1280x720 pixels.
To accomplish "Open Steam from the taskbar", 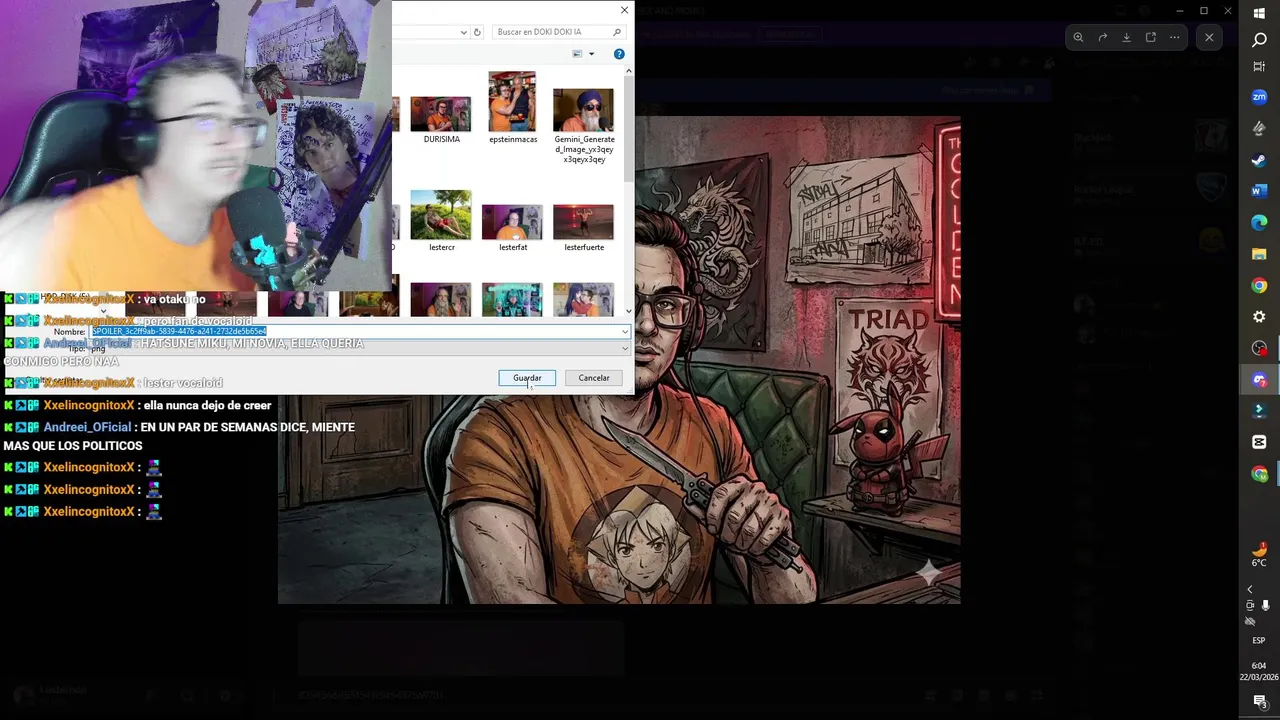I will 1259,160.
